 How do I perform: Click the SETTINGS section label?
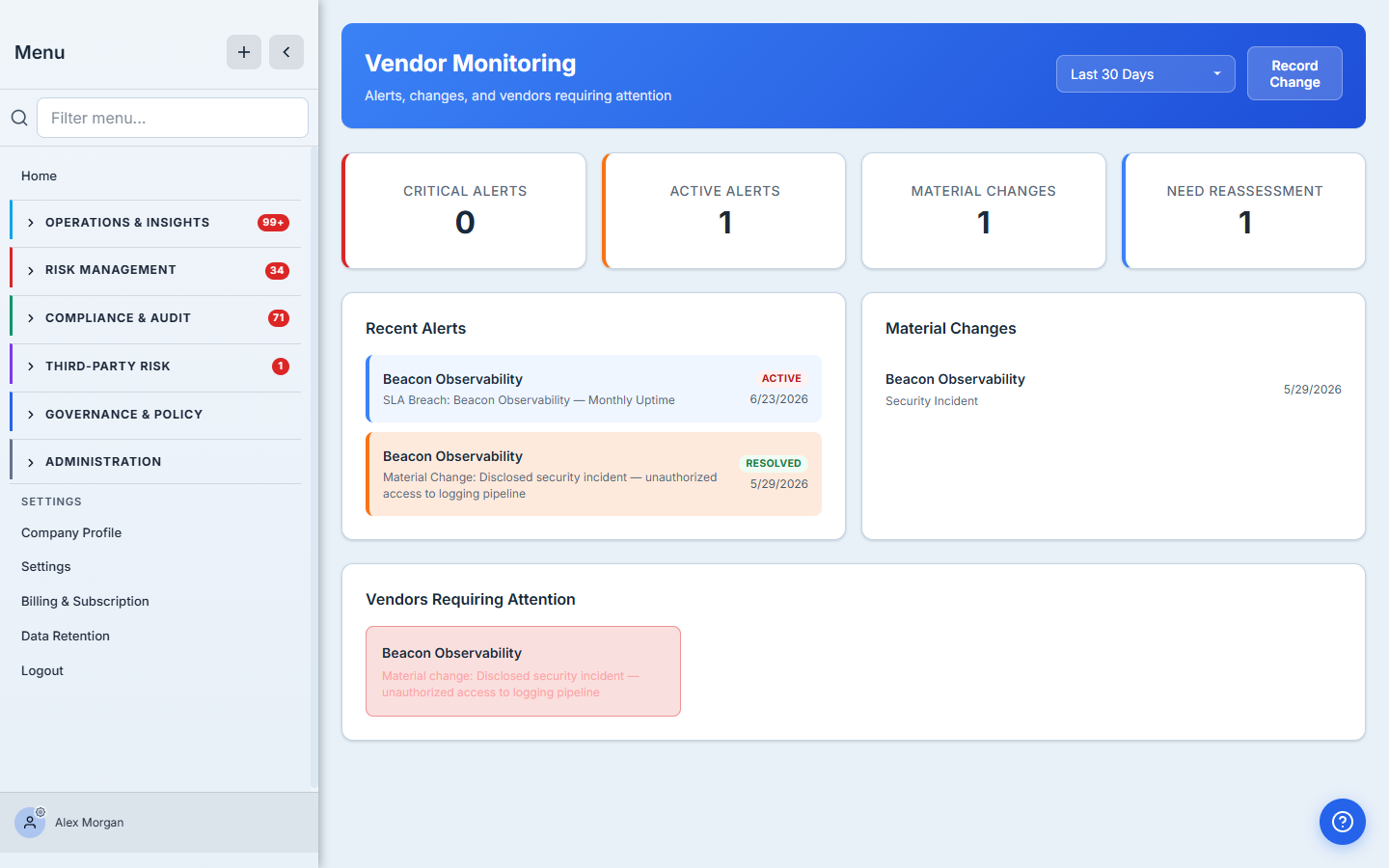[51, 502]
